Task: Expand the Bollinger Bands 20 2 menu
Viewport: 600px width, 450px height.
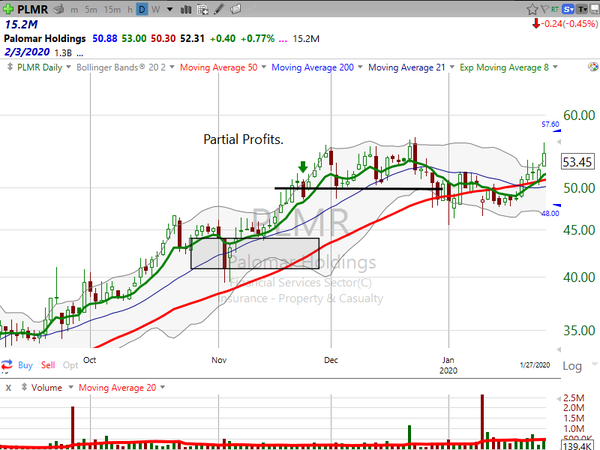Action: pyautogui.click(x=128, y=68)
